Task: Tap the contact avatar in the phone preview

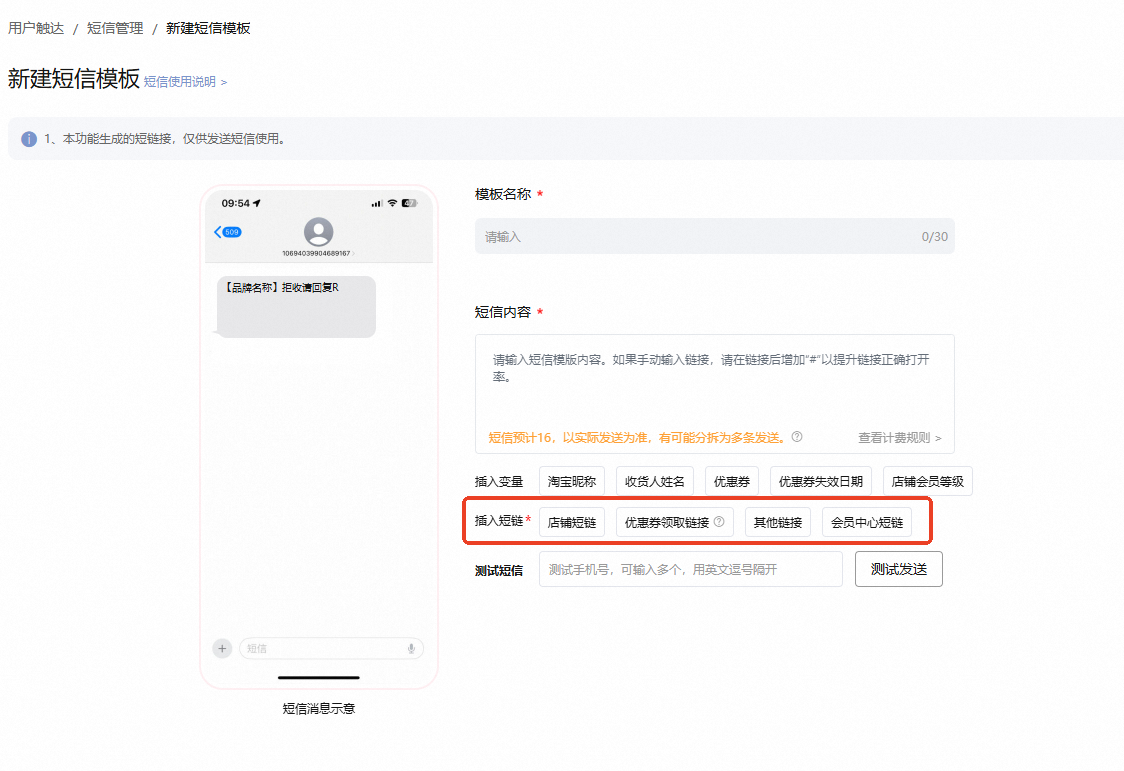Action: click(x=318, y=232)
